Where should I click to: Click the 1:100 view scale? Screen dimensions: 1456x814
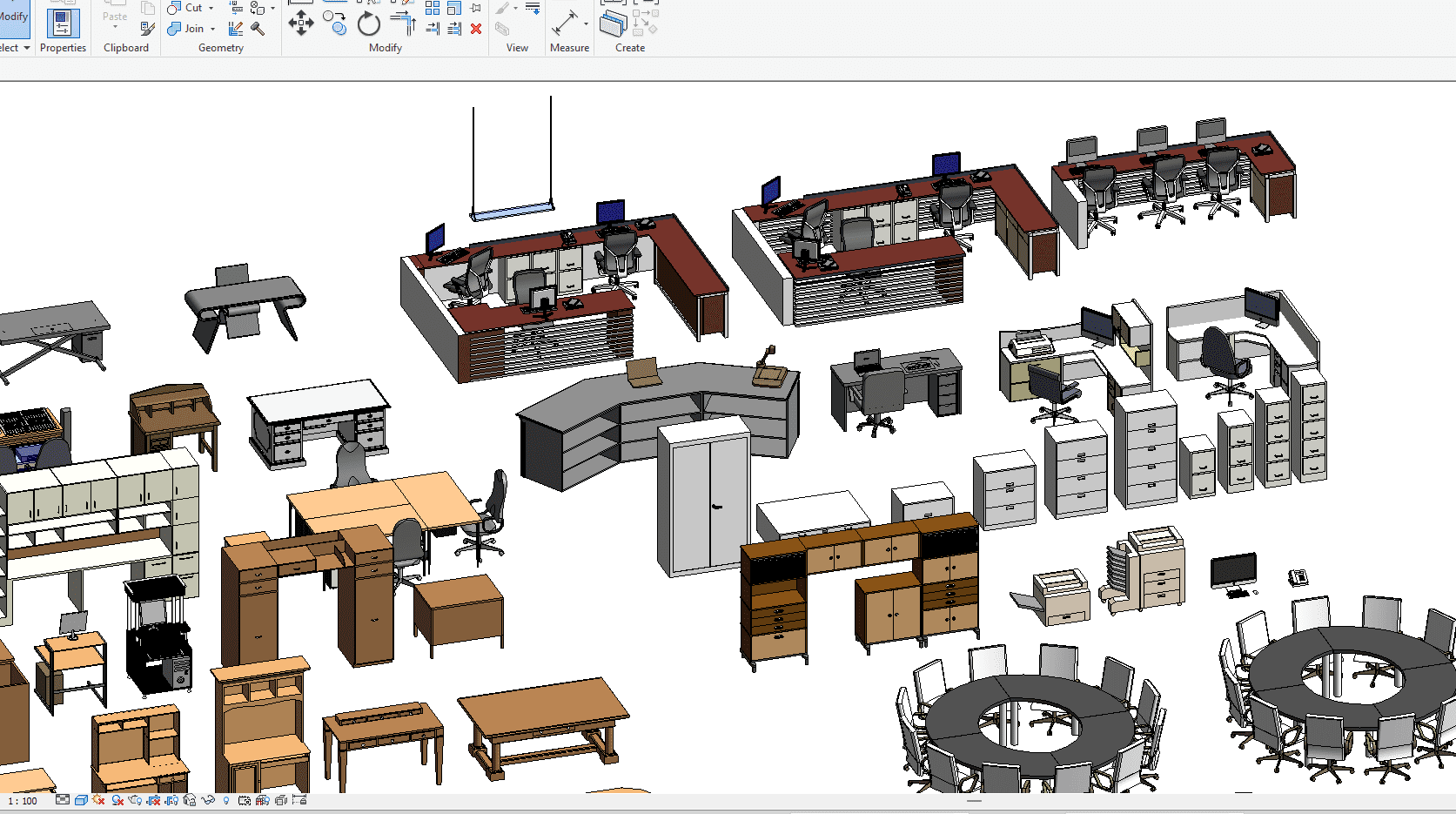coord(23,801)
